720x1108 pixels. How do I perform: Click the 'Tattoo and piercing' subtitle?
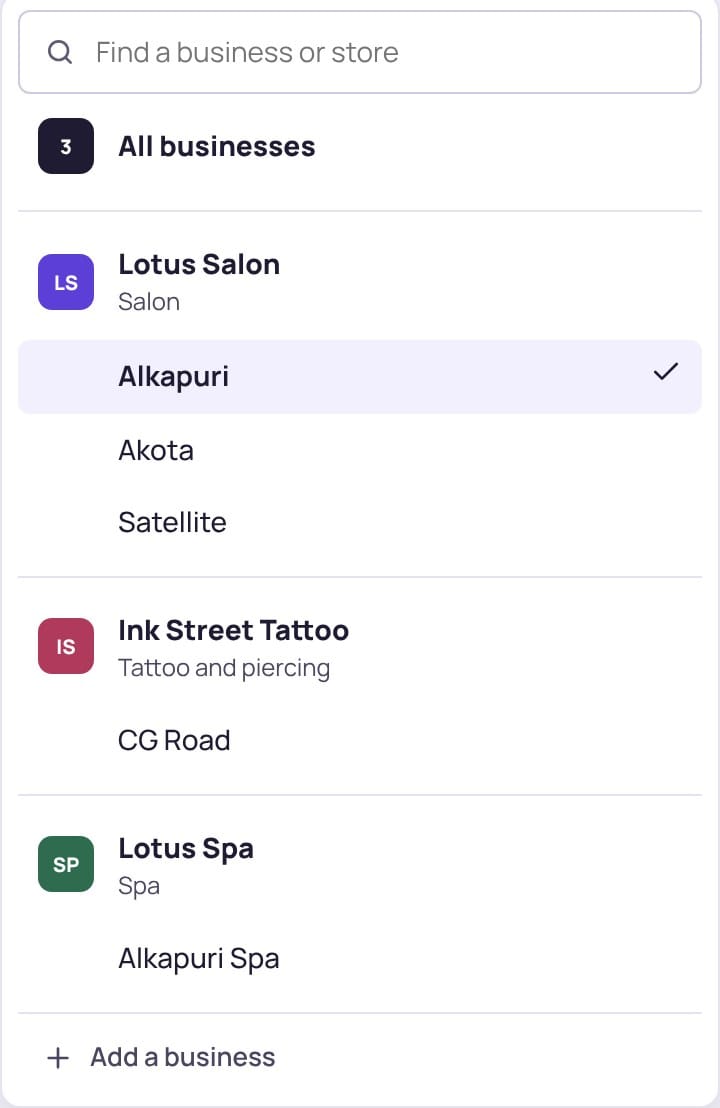point(224,668)
